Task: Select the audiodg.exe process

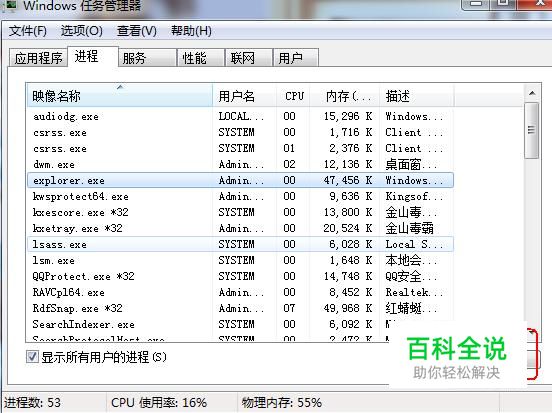Action: tap(240, 116)
